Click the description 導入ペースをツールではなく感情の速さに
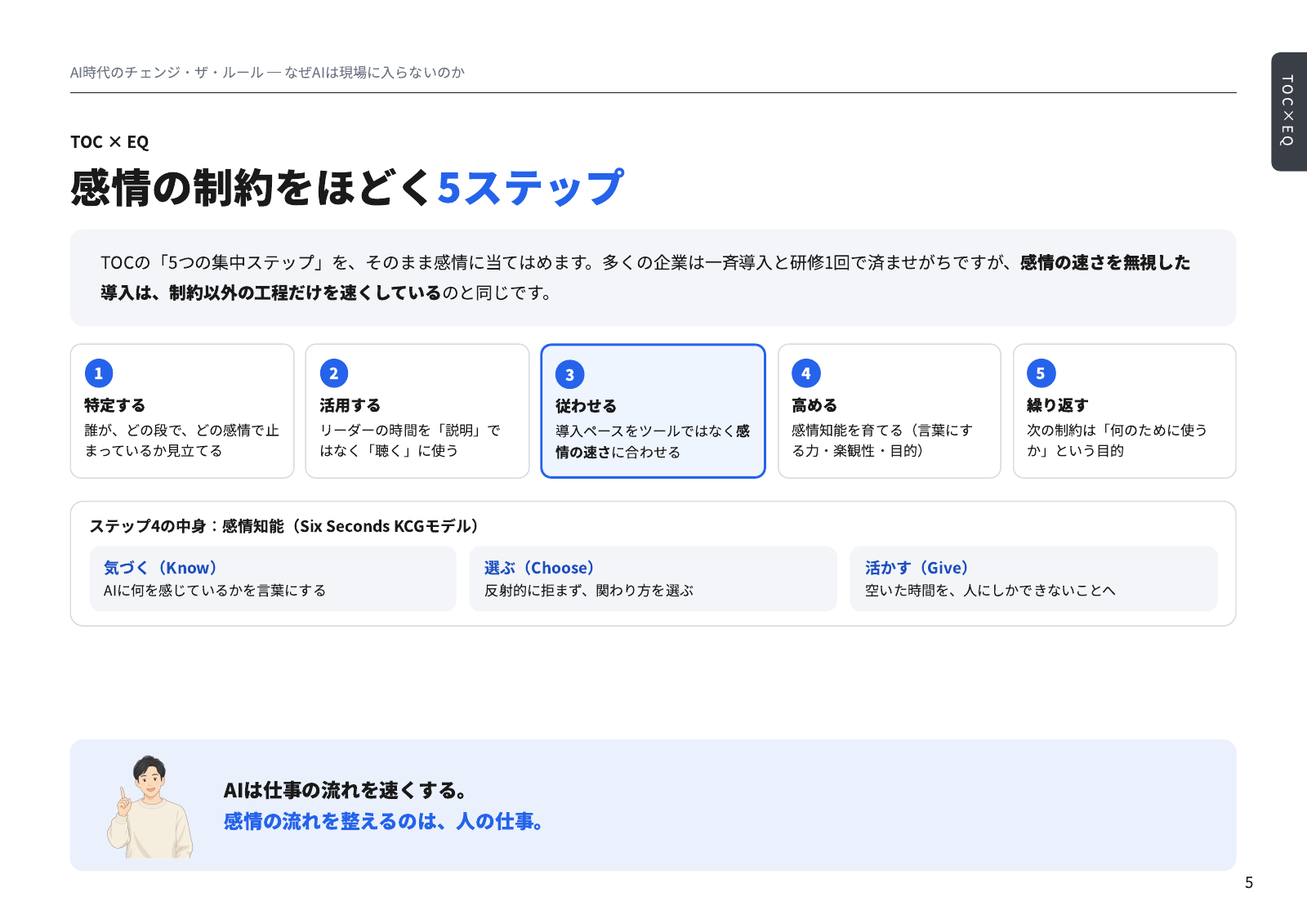The width and height of the screenshot is (1307, 924). tap(653, 441)
